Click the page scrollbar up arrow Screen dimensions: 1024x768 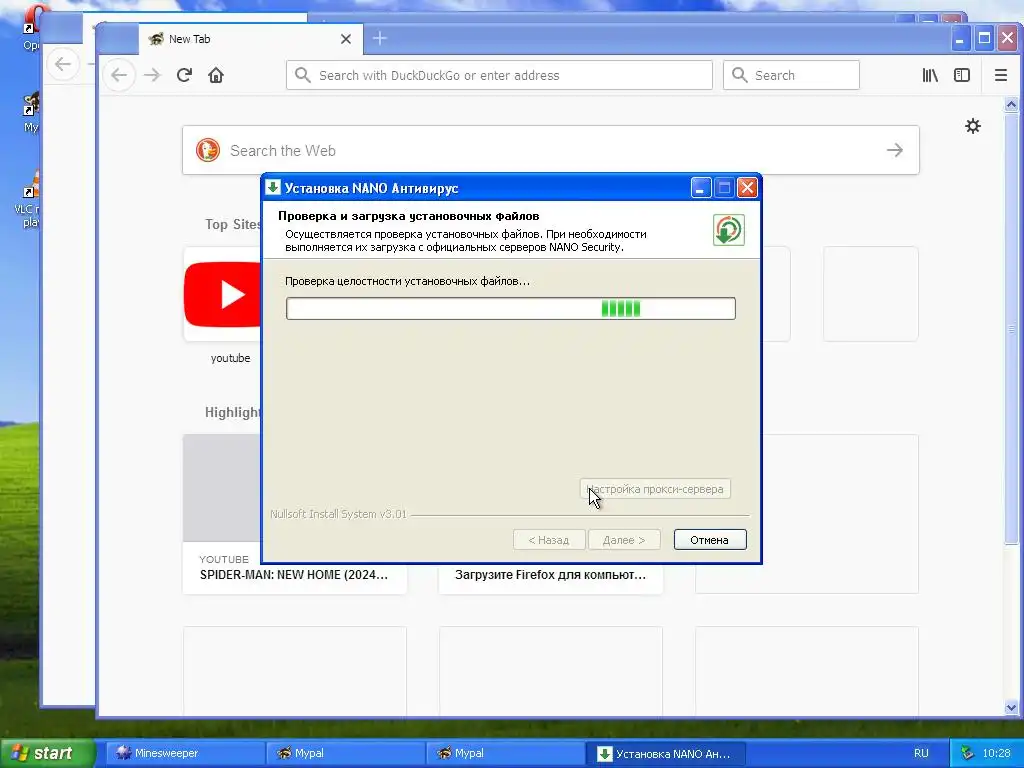pos(1011,104)
